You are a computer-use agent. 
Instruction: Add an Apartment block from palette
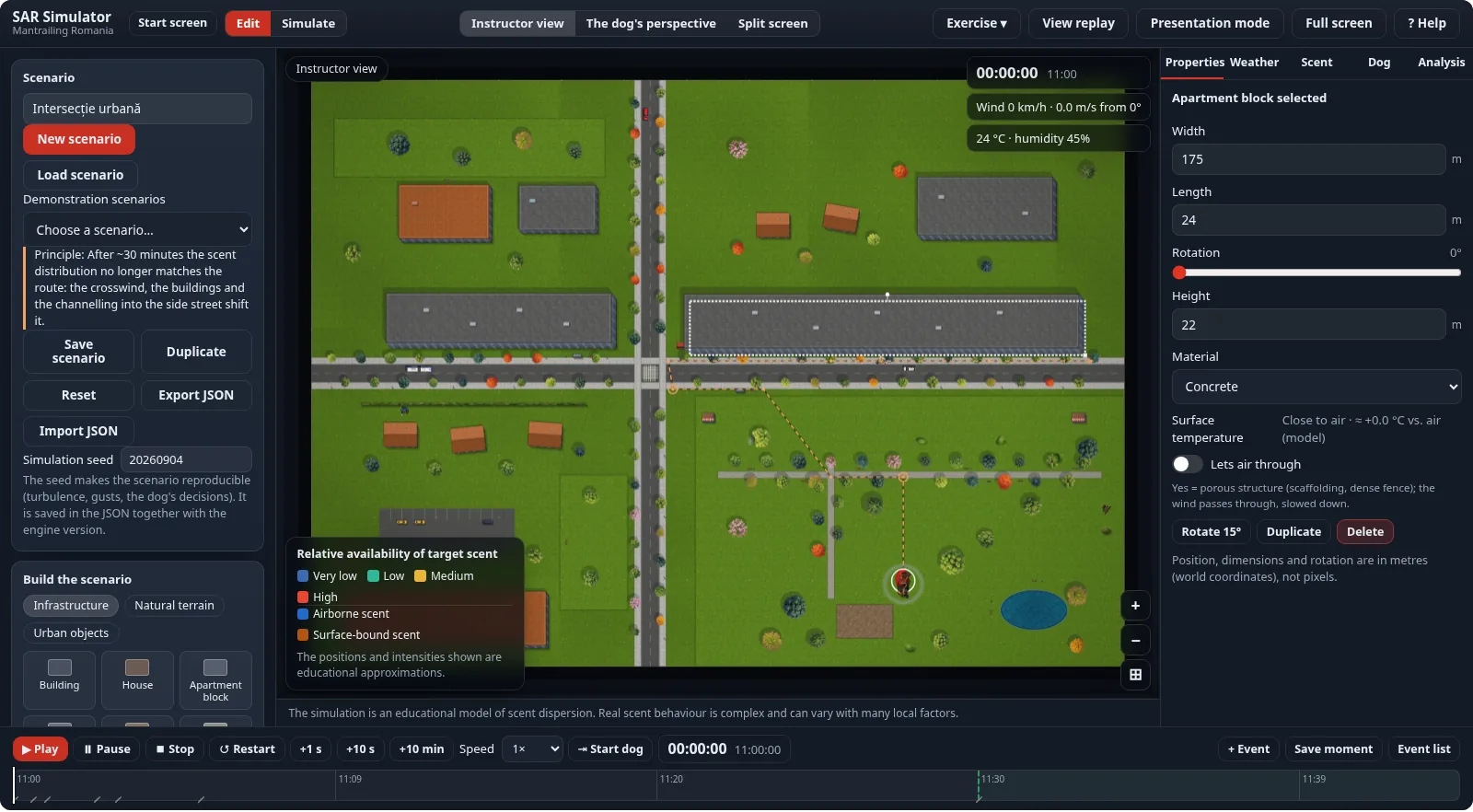pos(215,680)
